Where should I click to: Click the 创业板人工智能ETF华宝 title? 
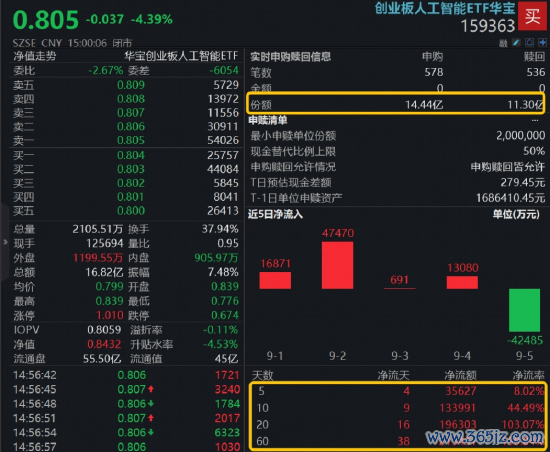(x=445, y=8)
